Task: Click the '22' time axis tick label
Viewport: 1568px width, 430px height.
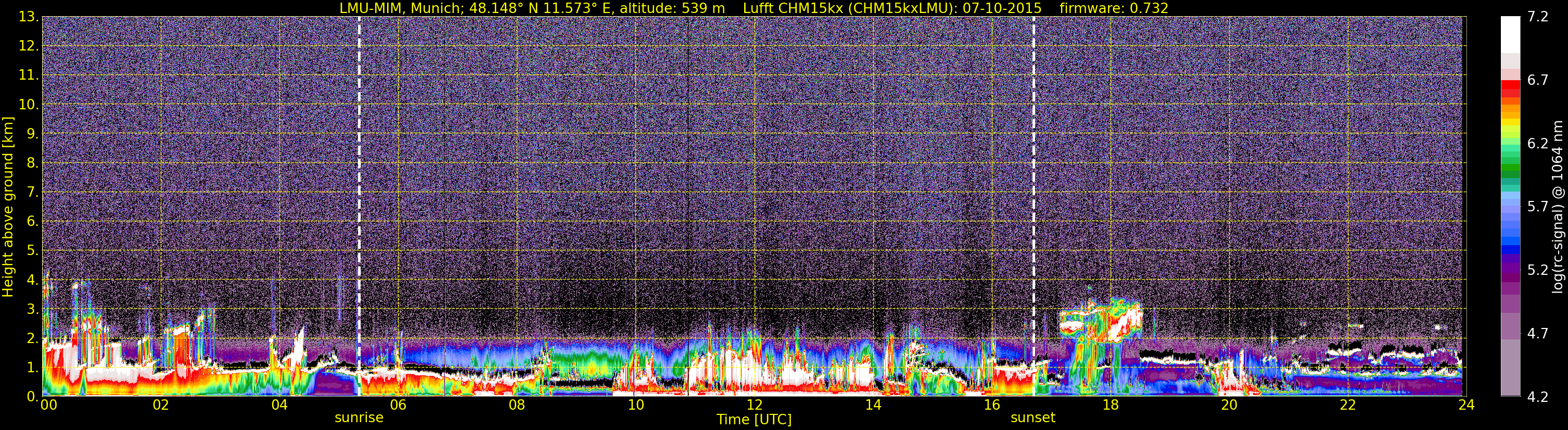Action: coord(1348,405)
